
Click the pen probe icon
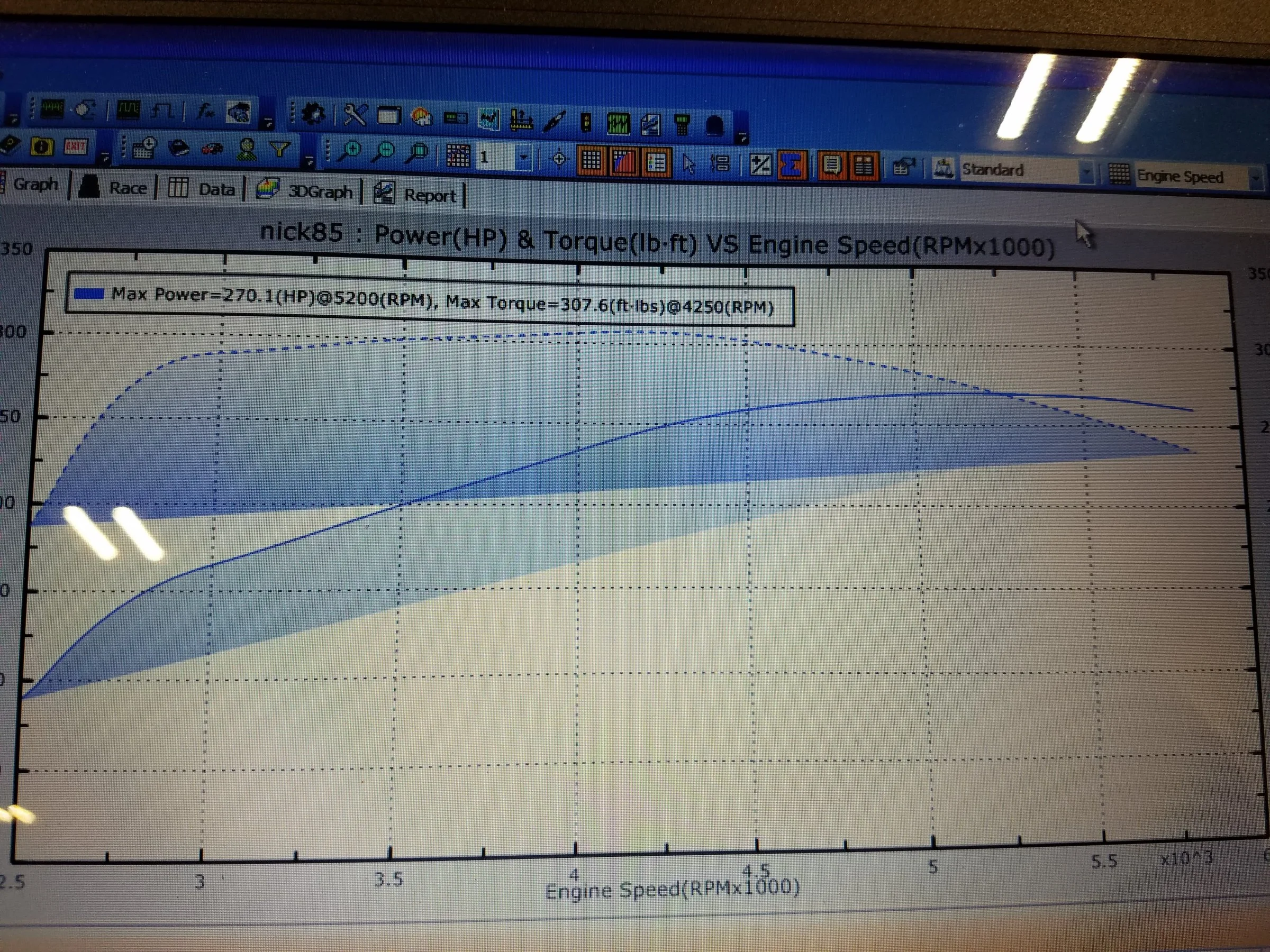[555, 121]
